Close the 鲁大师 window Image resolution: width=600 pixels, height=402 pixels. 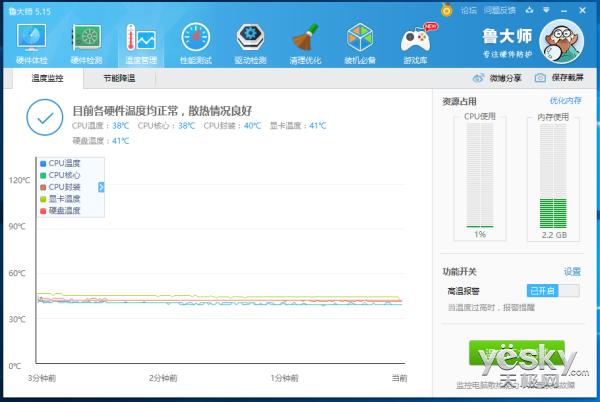[x=582, y=10]
